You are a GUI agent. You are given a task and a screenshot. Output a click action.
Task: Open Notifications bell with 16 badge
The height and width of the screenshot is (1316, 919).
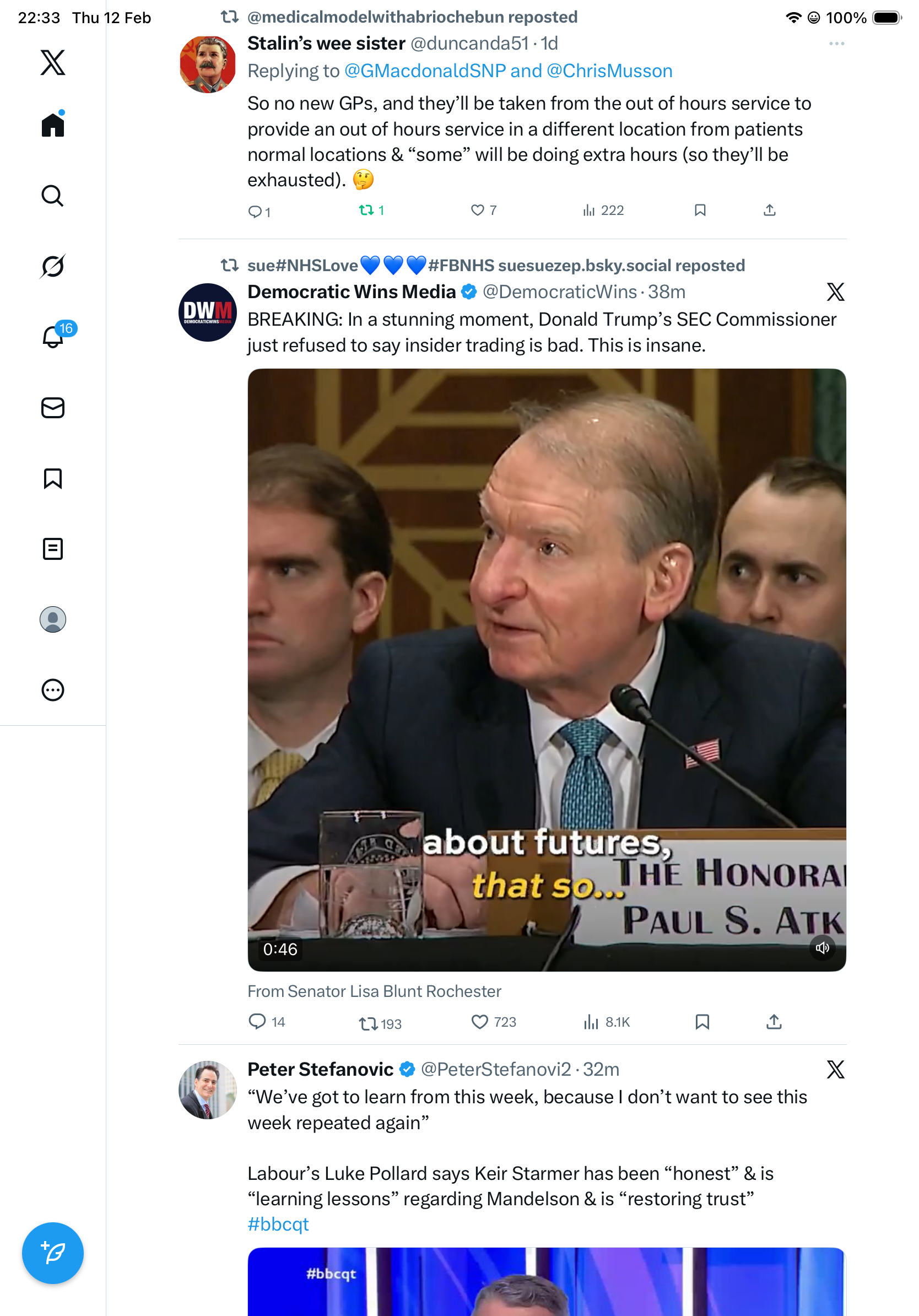point(53,337)
